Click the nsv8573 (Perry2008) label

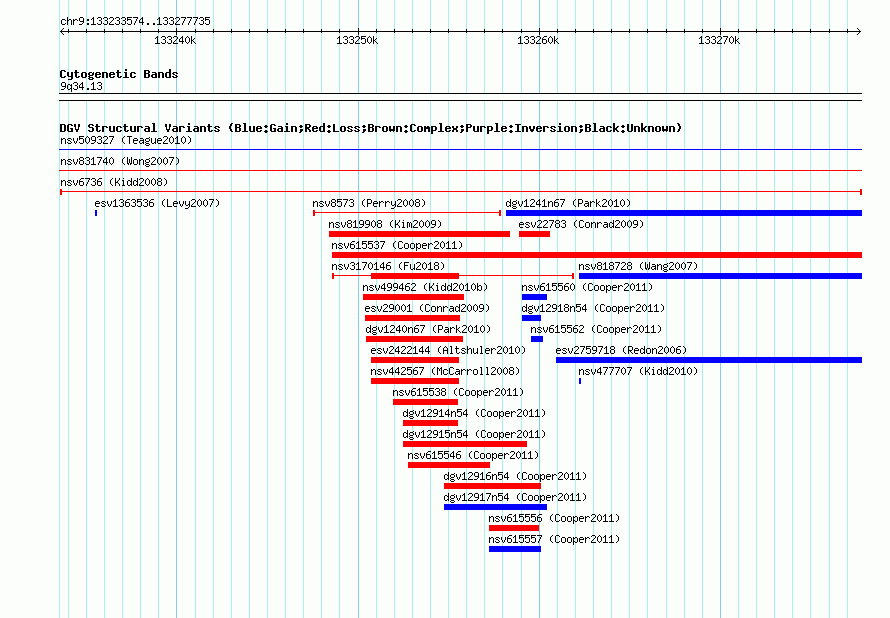(x=369, y=203)
